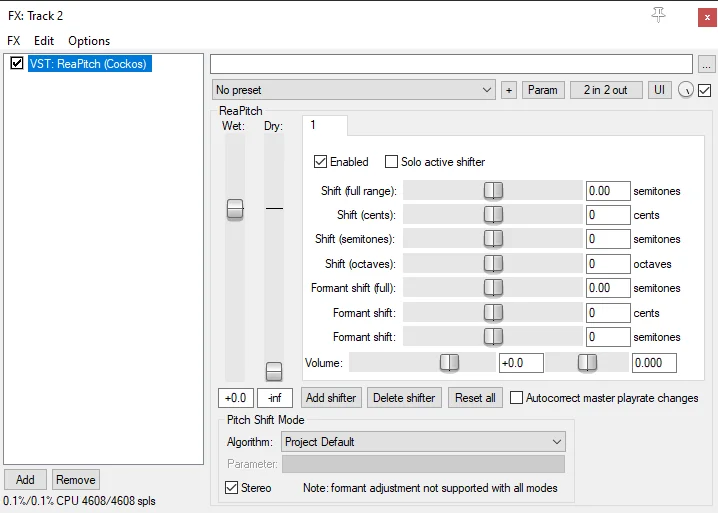Click the Param button
718x513 pixels.
tap(542, 90)
